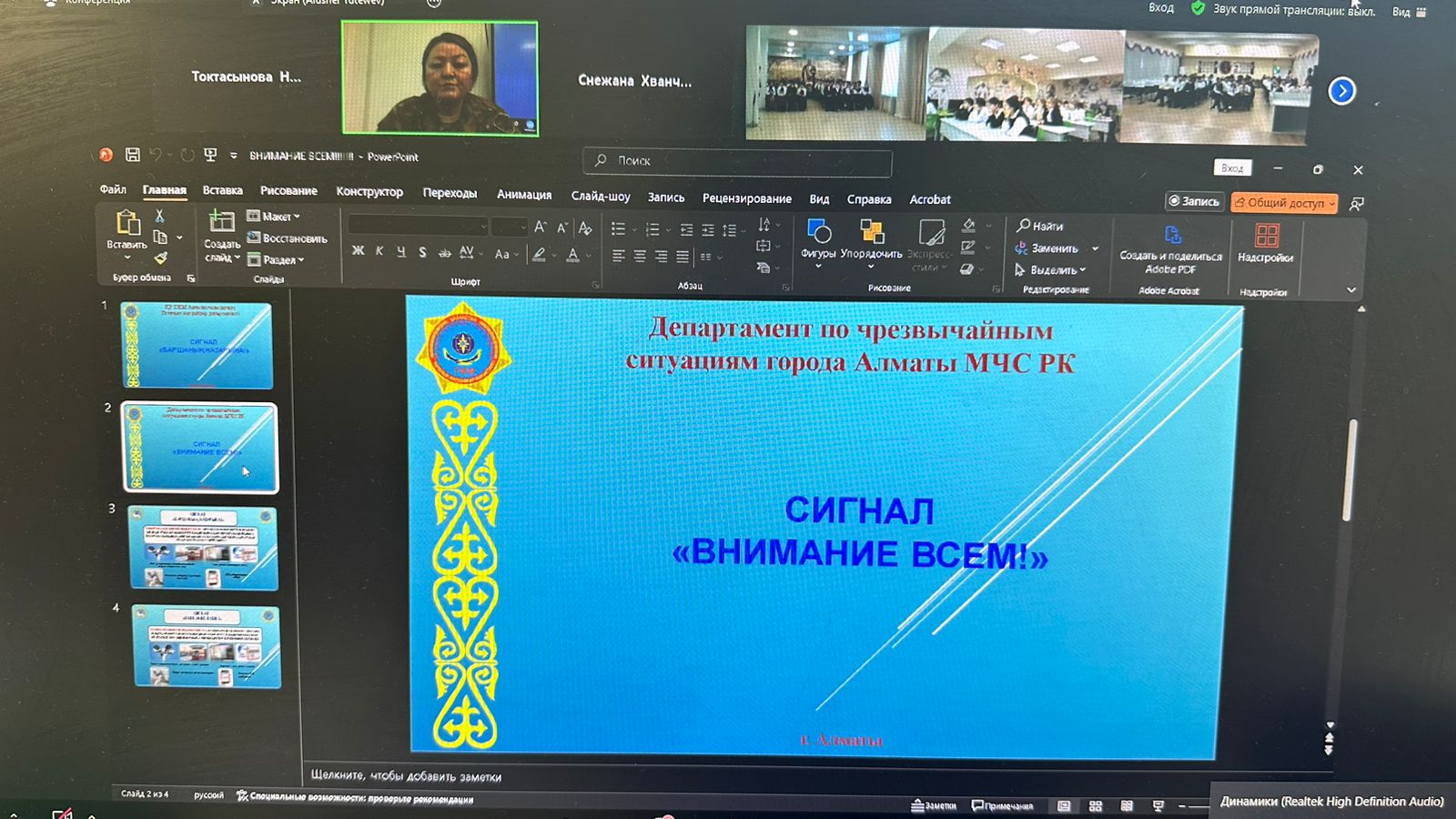The height and width of the screenshot is (819, 1456).
Task: Select slide 3 thumbnail in panel
Action: tap(203, 548)
